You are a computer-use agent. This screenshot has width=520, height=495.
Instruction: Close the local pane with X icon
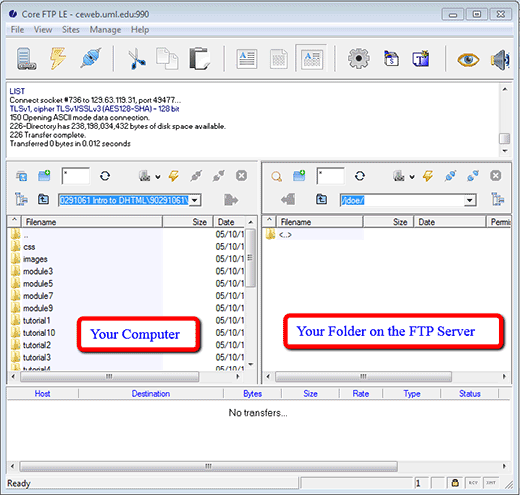[241, 176]
